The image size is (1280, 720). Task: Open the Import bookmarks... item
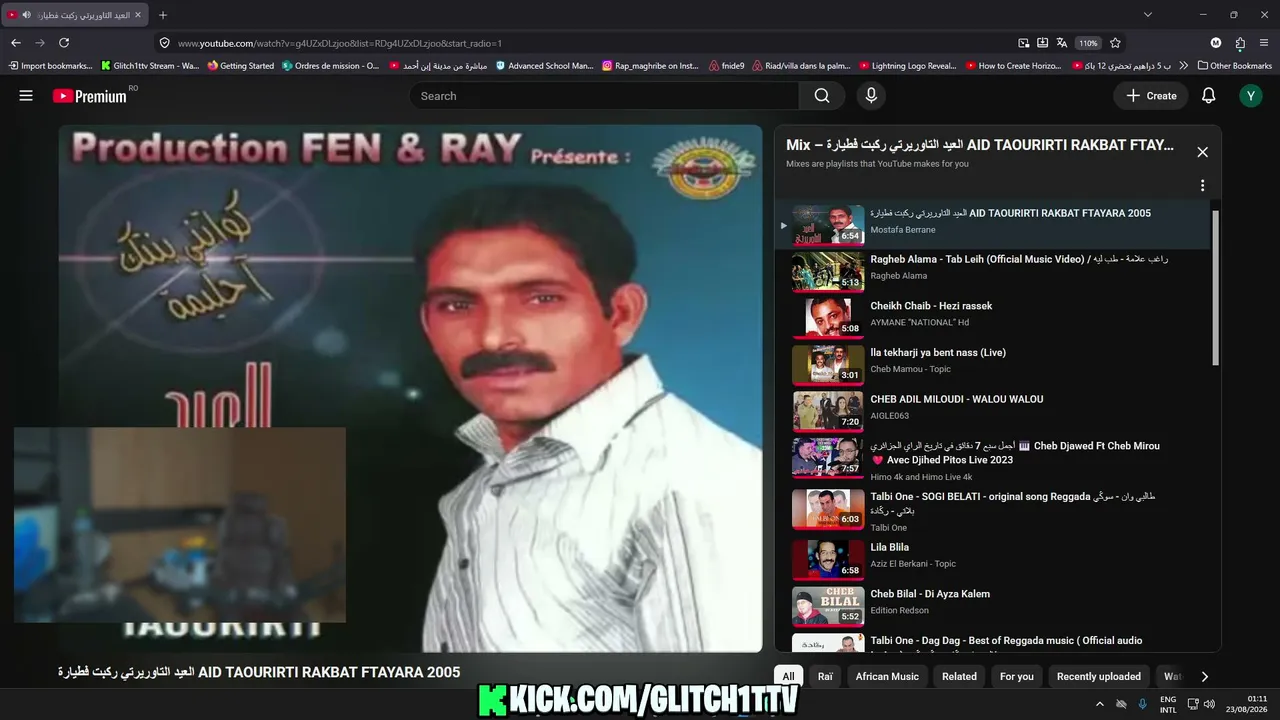click(x=50, y=66)
